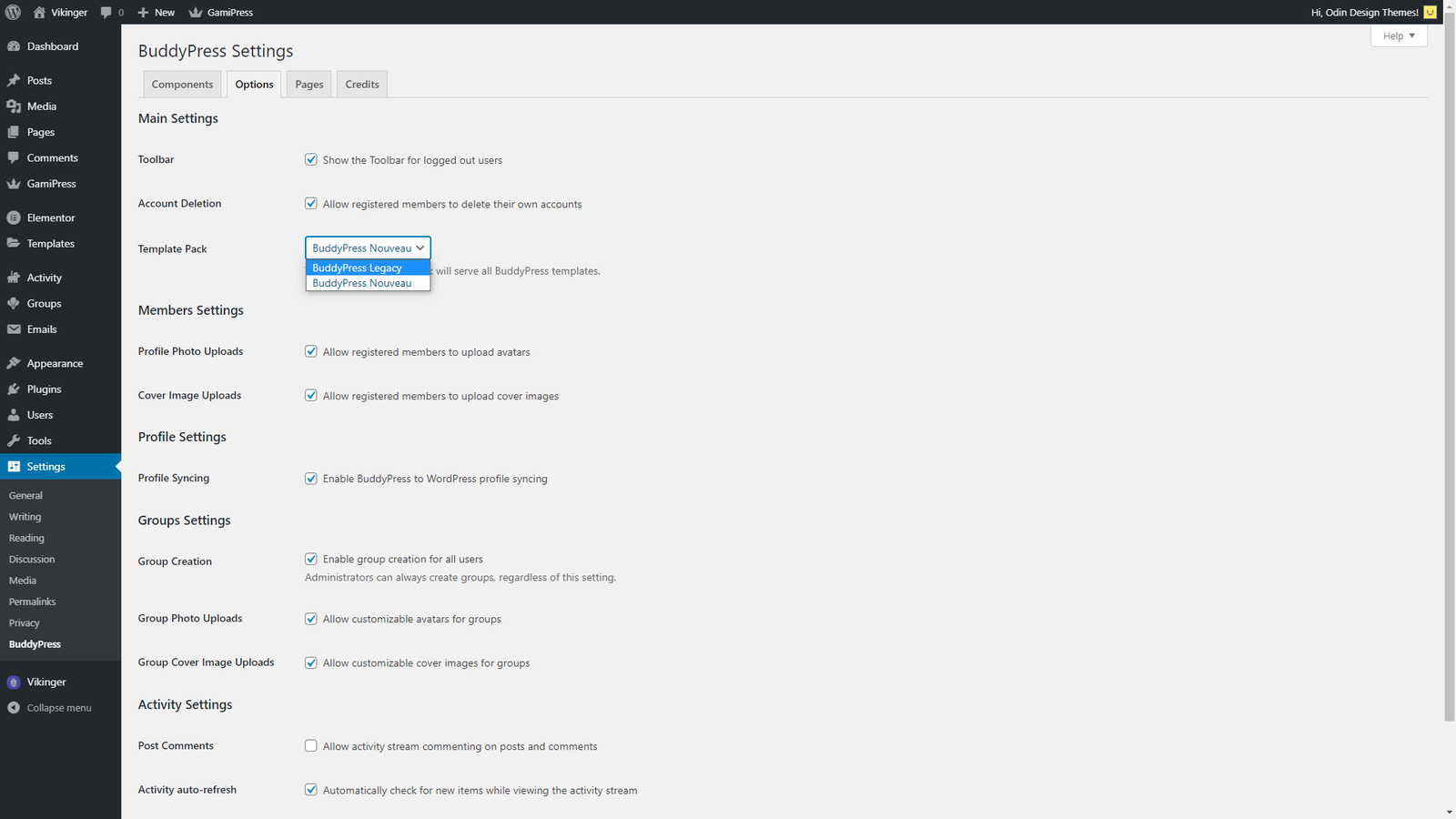Enable activity stream commenting on posts checkbox
This screenshot has height=819, width=1456.
click(x=311, y=745)
